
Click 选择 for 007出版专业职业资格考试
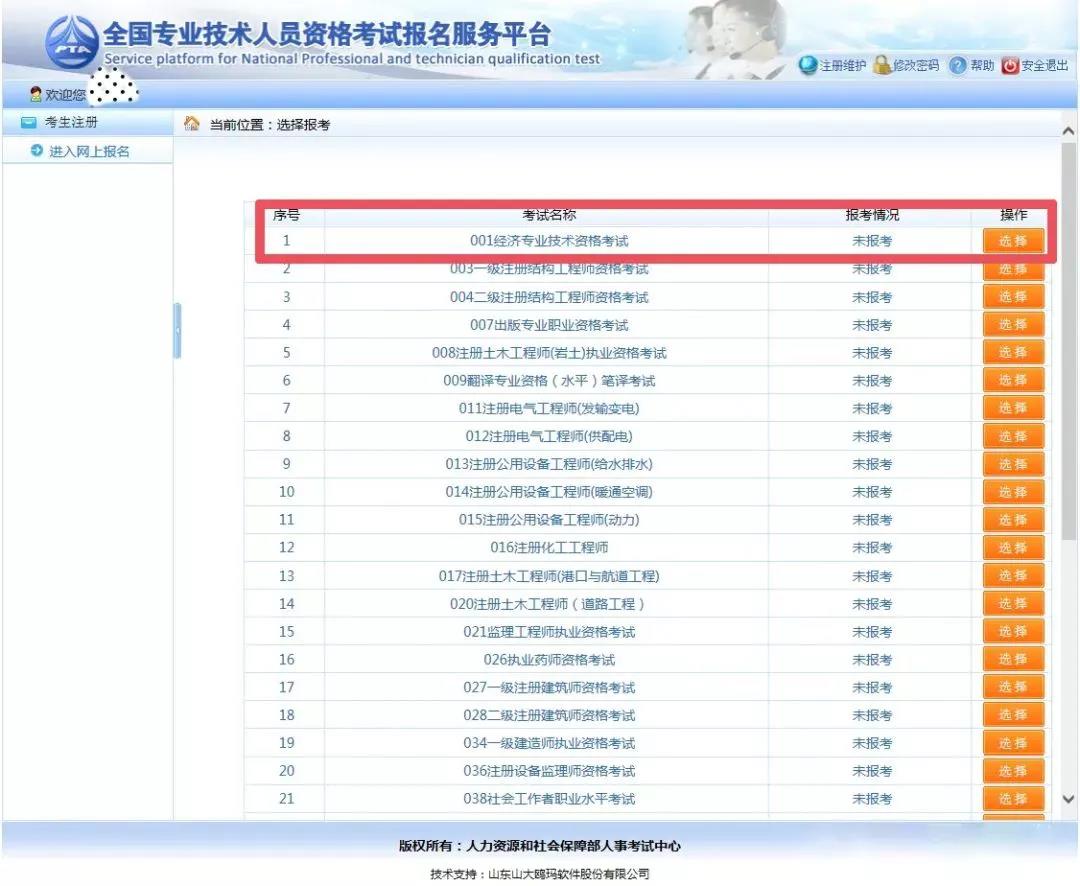pos(1013,324)
